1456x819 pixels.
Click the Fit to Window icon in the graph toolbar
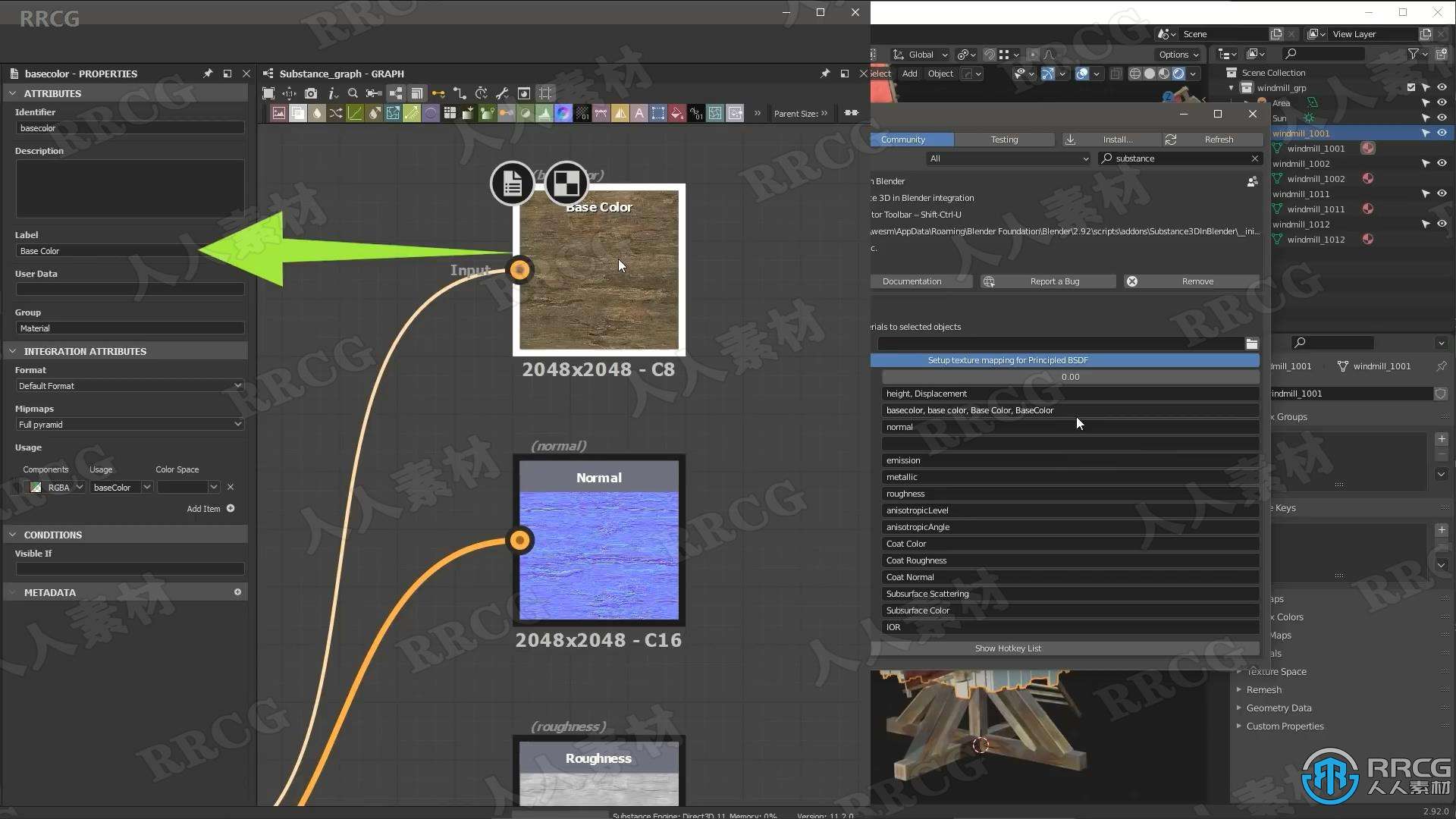click(x=268, y=93)
